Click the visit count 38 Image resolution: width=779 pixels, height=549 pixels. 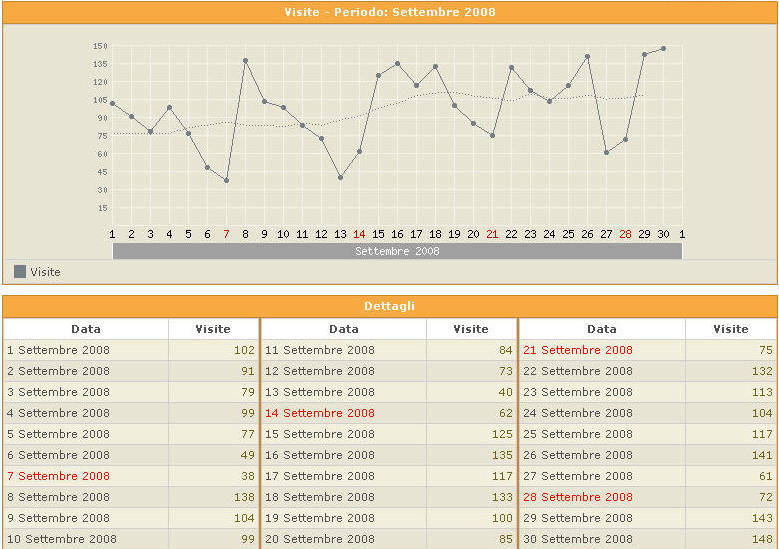point(248,476)
